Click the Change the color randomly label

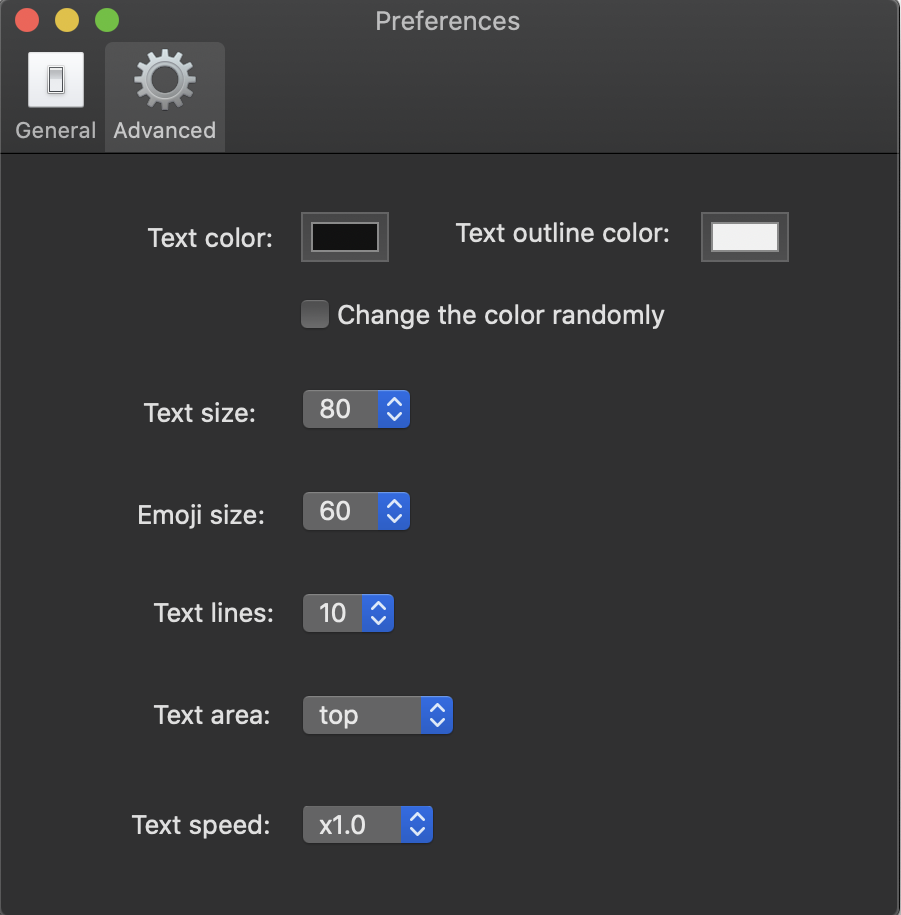501,315
